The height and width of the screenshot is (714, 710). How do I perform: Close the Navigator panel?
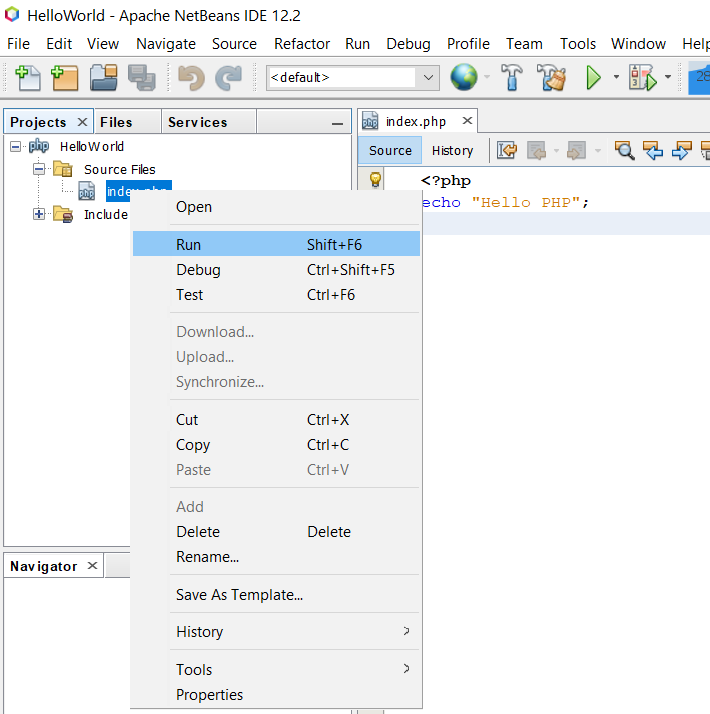(92, 566)
